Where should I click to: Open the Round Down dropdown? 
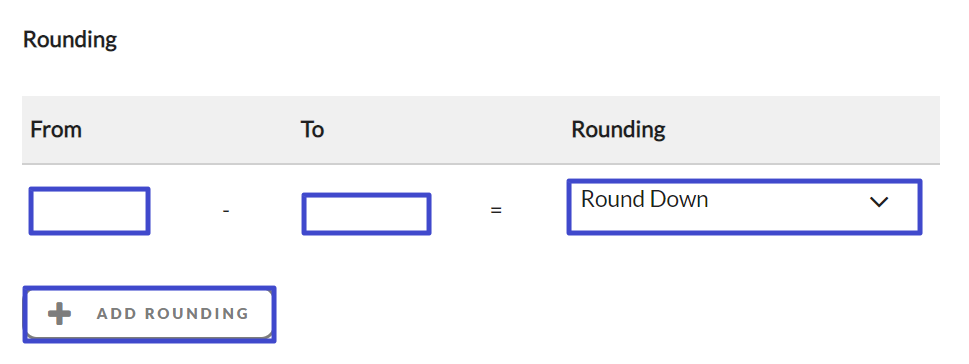(x=744, y=207)
